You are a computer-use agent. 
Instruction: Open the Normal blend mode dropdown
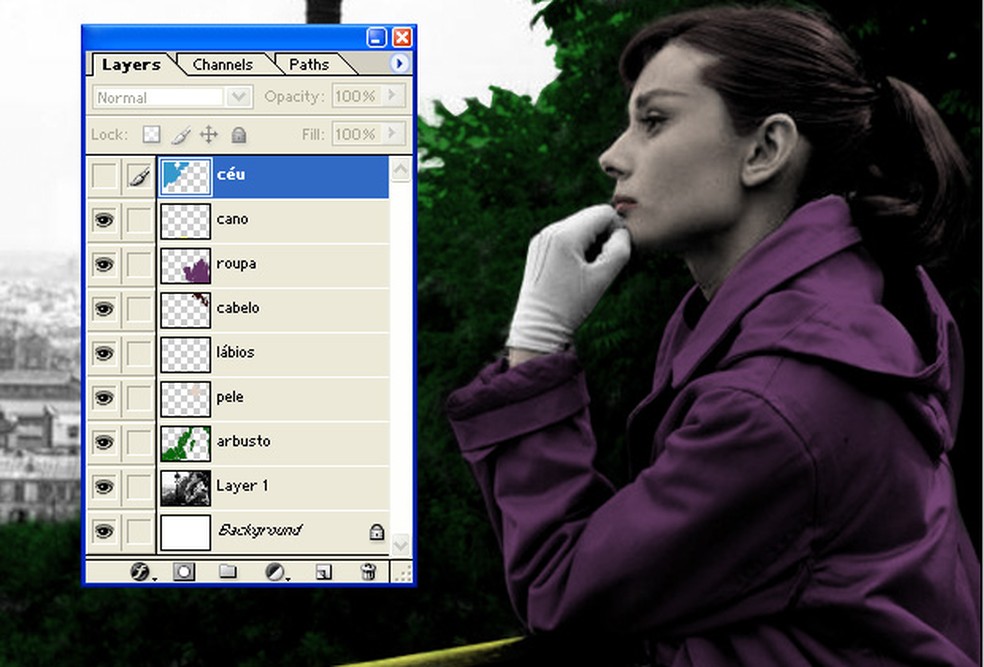pos(238,97)
